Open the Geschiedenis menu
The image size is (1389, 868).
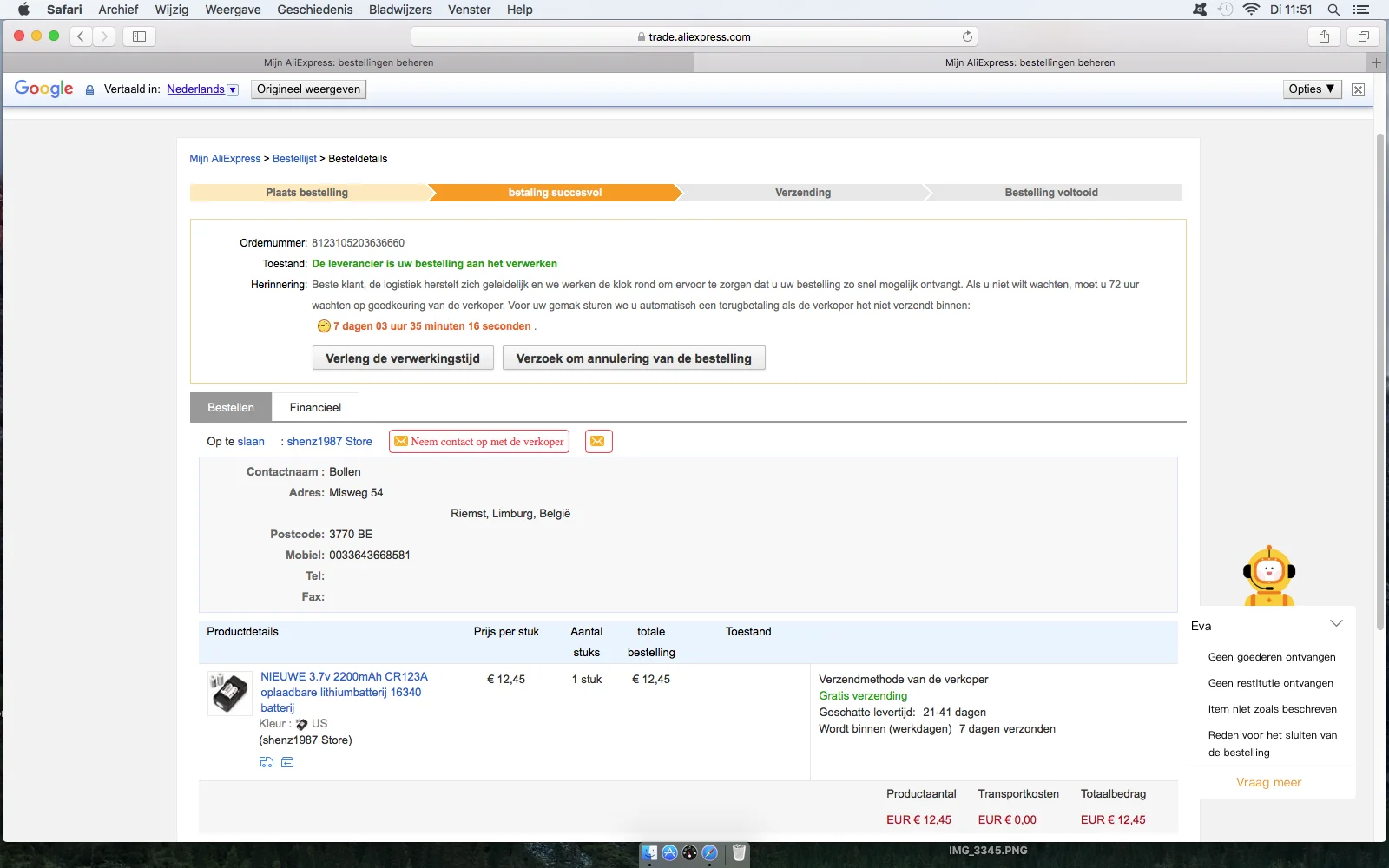315,10
